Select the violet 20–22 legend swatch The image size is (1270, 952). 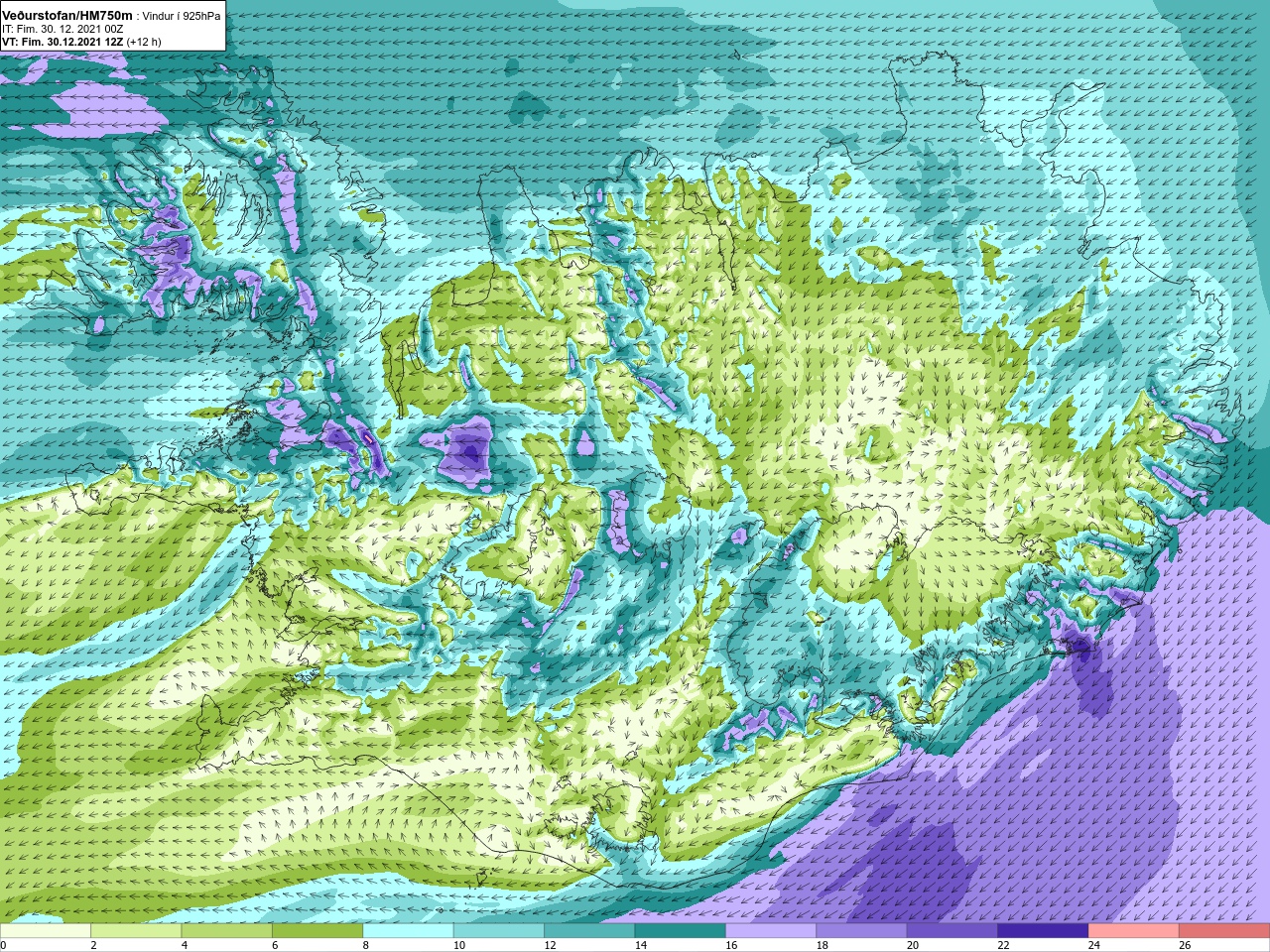click(x=952, y=931)
